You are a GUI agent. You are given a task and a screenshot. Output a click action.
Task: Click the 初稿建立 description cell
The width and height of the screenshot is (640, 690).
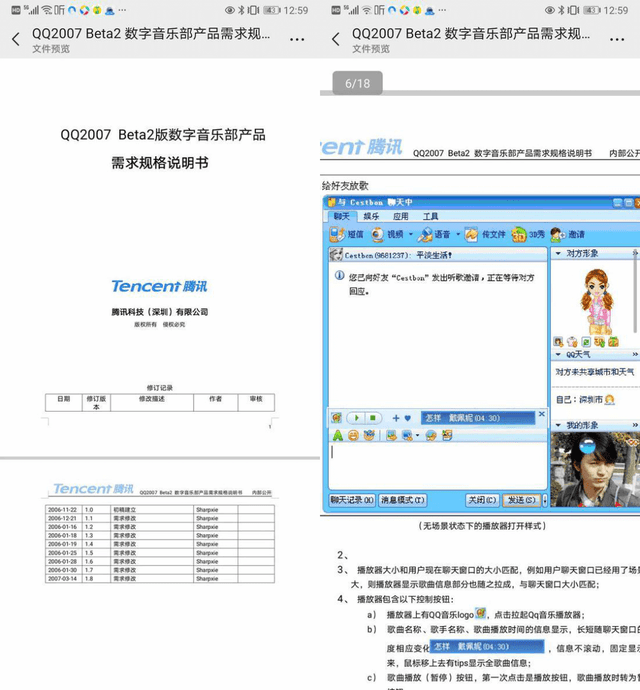[x=151, y=510]
